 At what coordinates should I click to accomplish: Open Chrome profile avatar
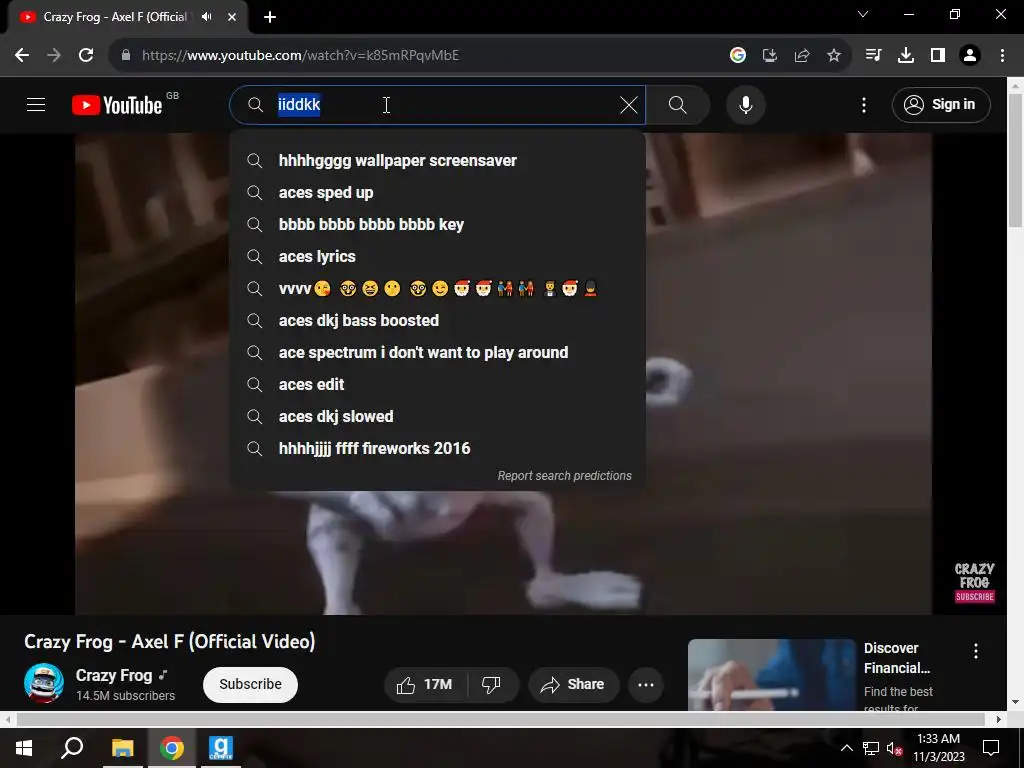point(970,56)
